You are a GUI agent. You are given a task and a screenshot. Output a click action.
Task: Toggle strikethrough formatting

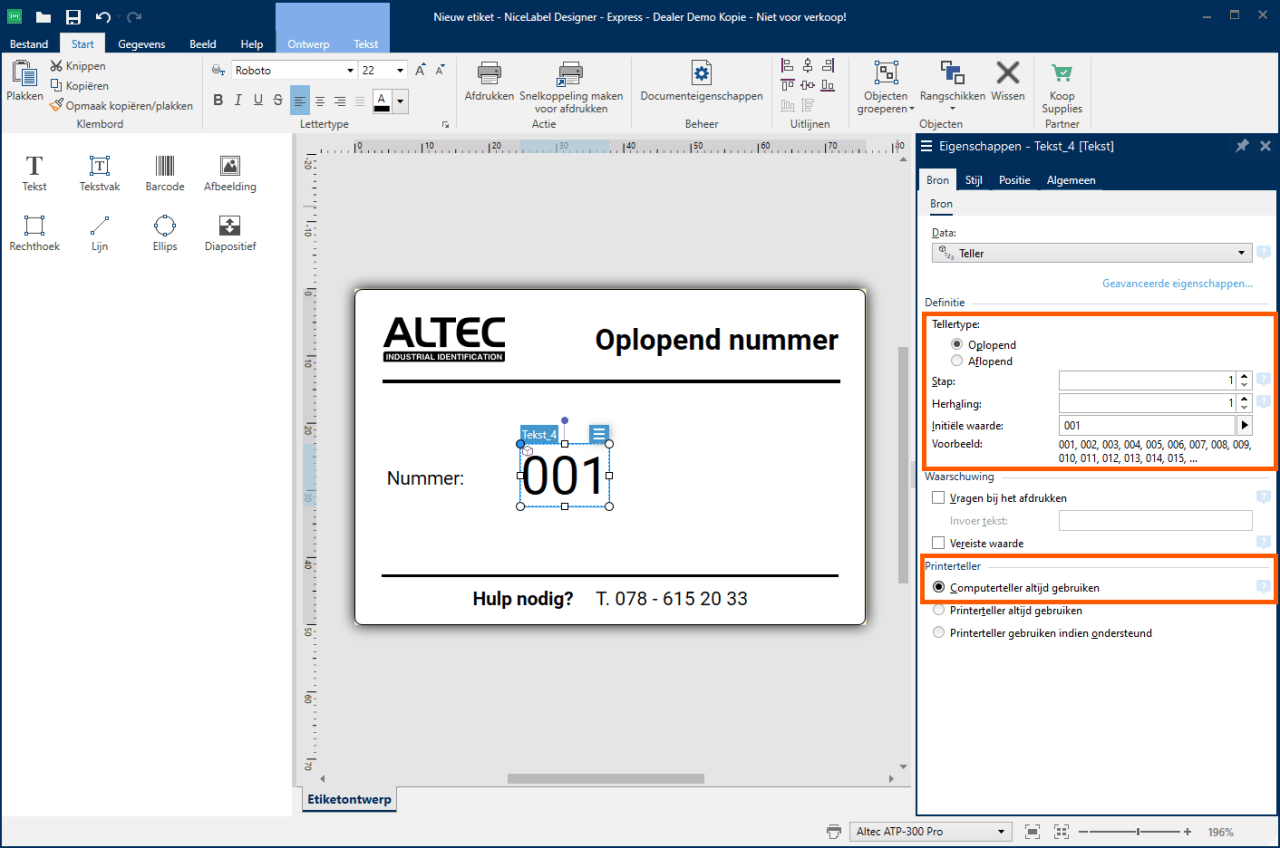pos(278,100)
